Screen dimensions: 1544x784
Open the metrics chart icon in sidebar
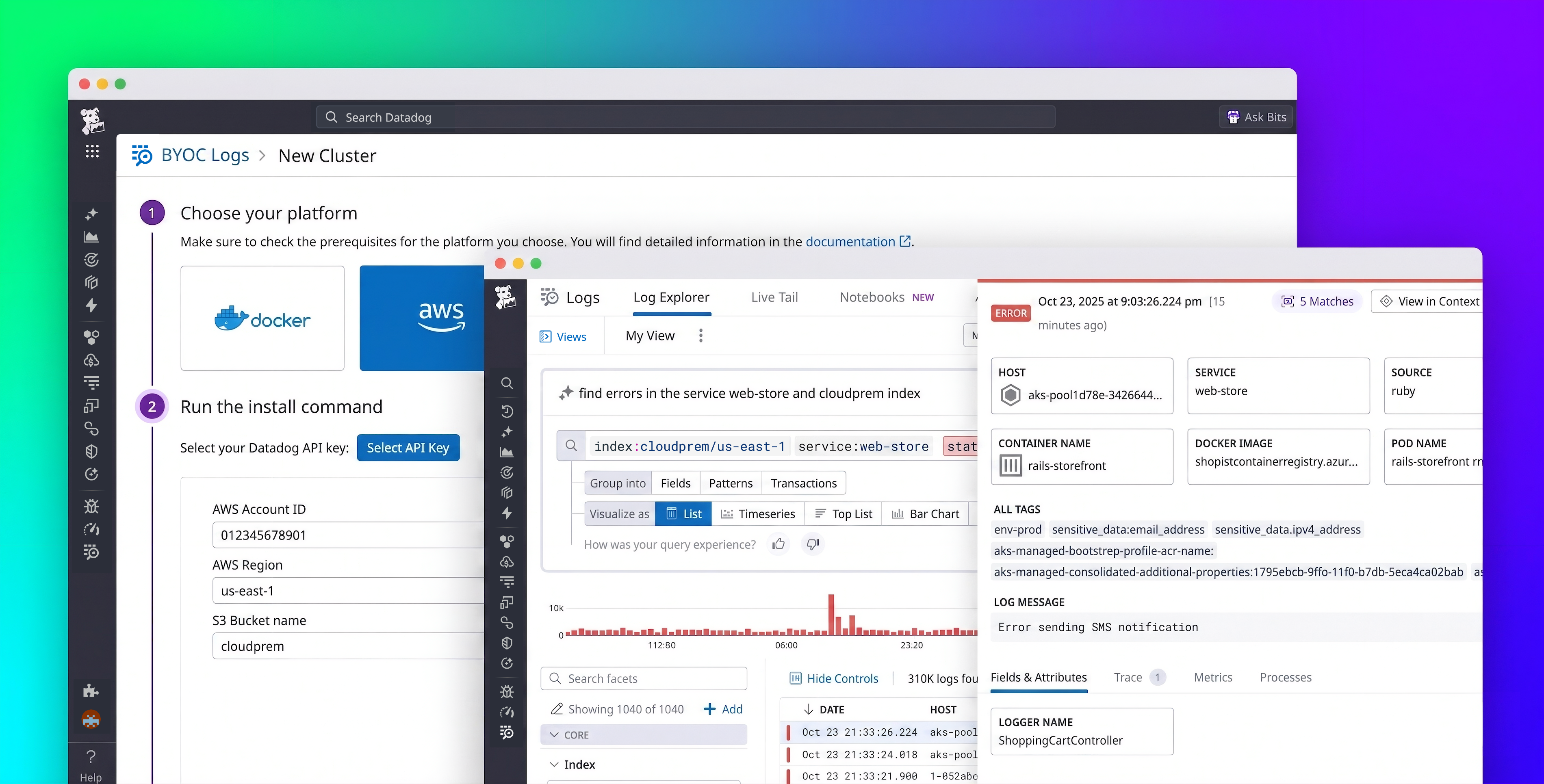(x=91, y=236)
